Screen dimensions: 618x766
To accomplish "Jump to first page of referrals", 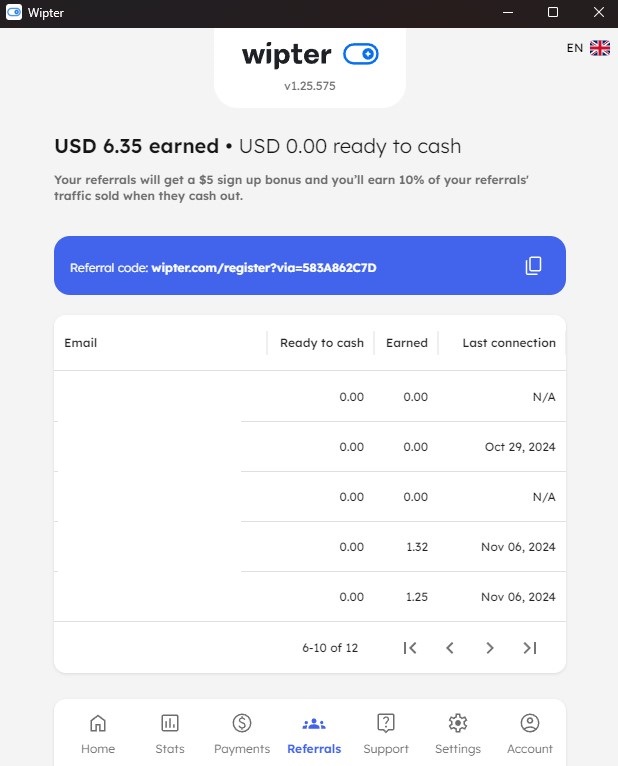I will (x=410, y=648).
